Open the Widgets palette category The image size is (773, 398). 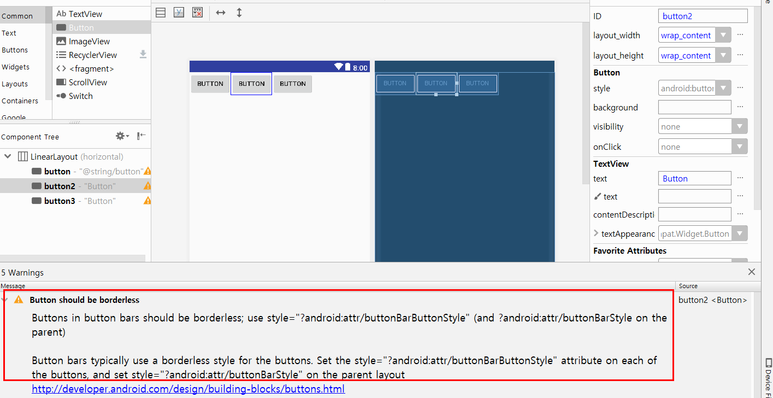[x=16, y=67]
